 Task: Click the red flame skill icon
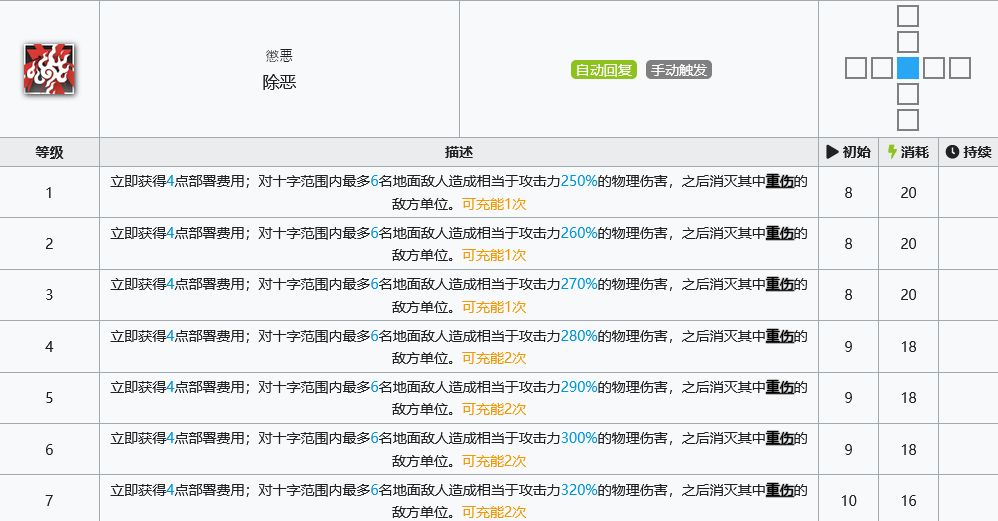click(49, 69)
